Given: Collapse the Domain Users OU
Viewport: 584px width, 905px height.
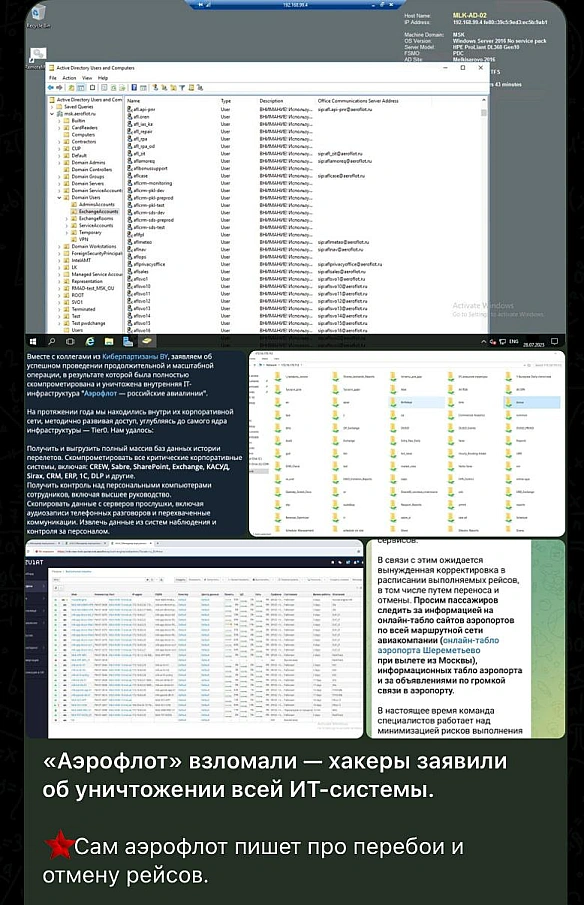Looking at the screenshot, I should tap(59, 197).
